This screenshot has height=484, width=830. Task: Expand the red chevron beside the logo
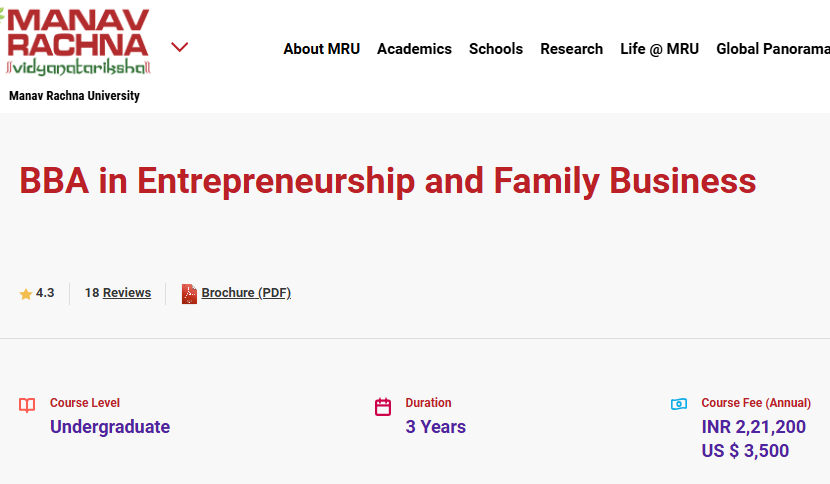coord(180,47)
